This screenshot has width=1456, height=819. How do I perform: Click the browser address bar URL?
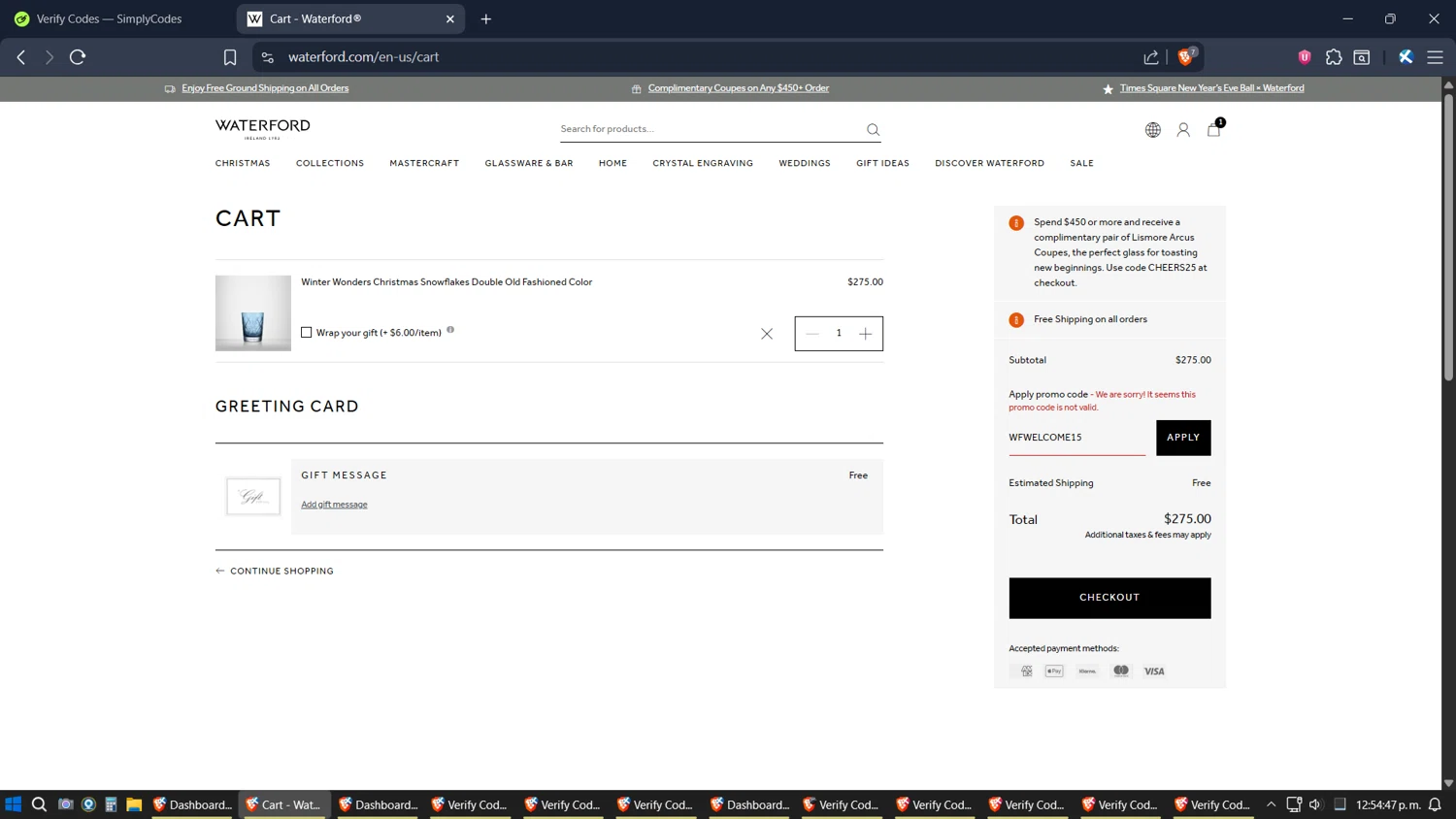point(364,57)
